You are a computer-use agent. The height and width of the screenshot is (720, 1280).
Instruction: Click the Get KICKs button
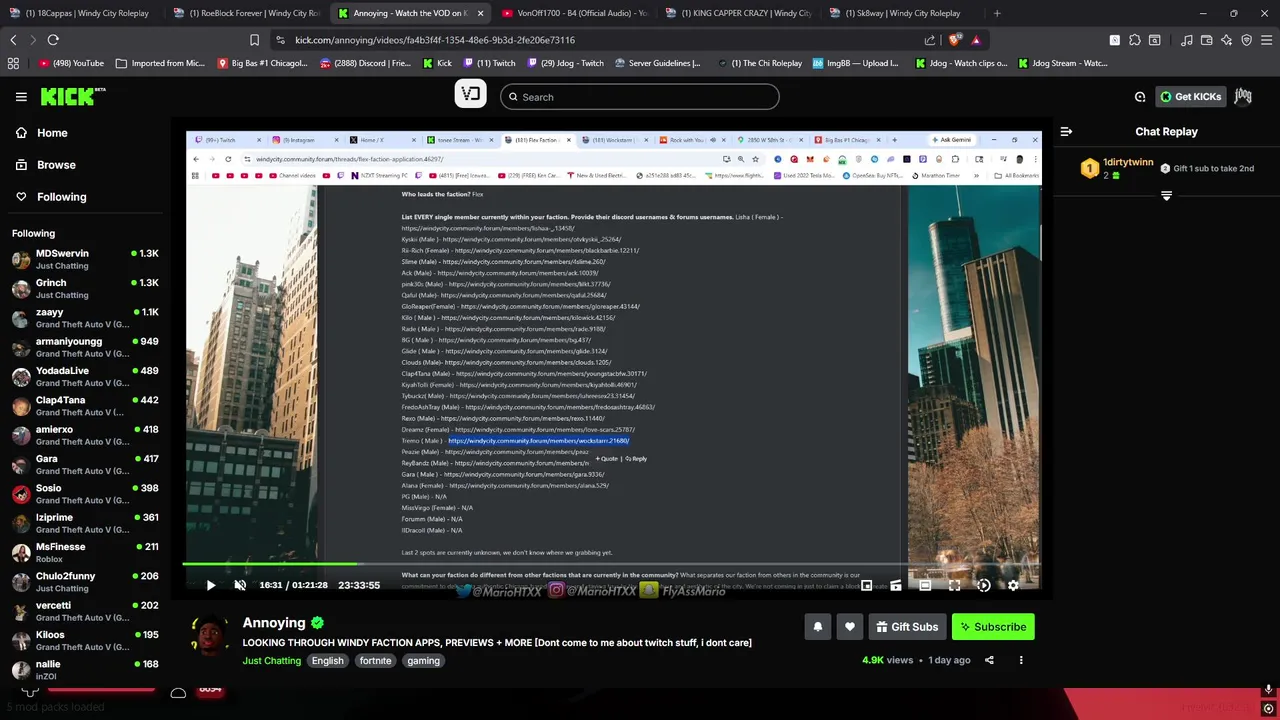[1191, 97]
